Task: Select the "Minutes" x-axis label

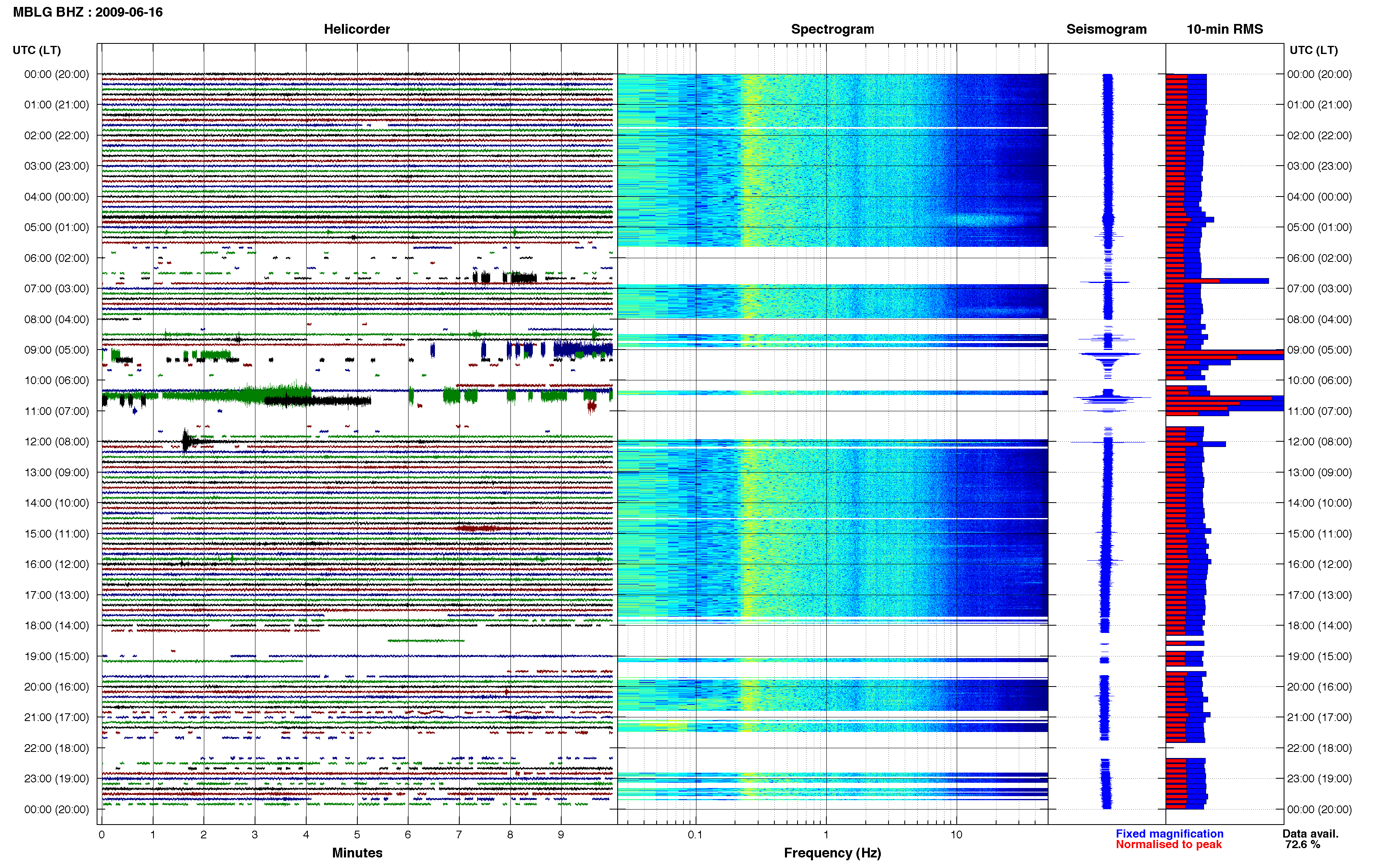Action: tap(357, 853)
